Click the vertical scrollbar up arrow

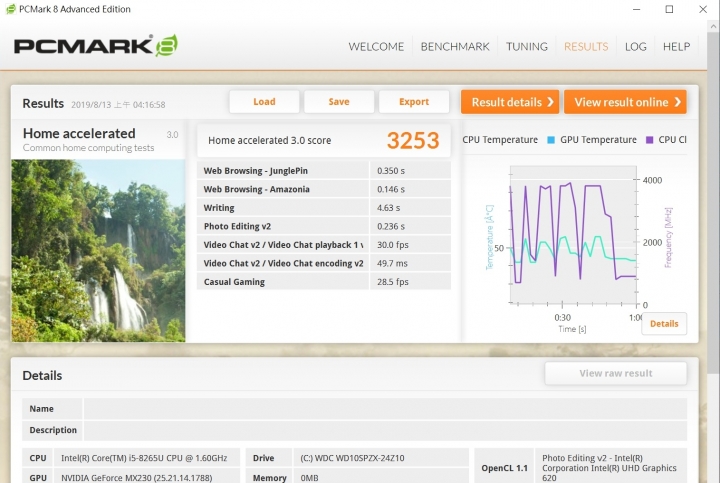click(x=713, y=26)
